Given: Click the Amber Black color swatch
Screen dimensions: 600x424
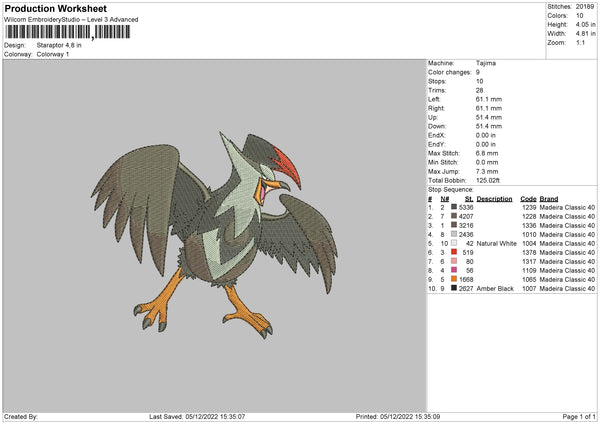Looking at the screenshot, I should 454,288.
